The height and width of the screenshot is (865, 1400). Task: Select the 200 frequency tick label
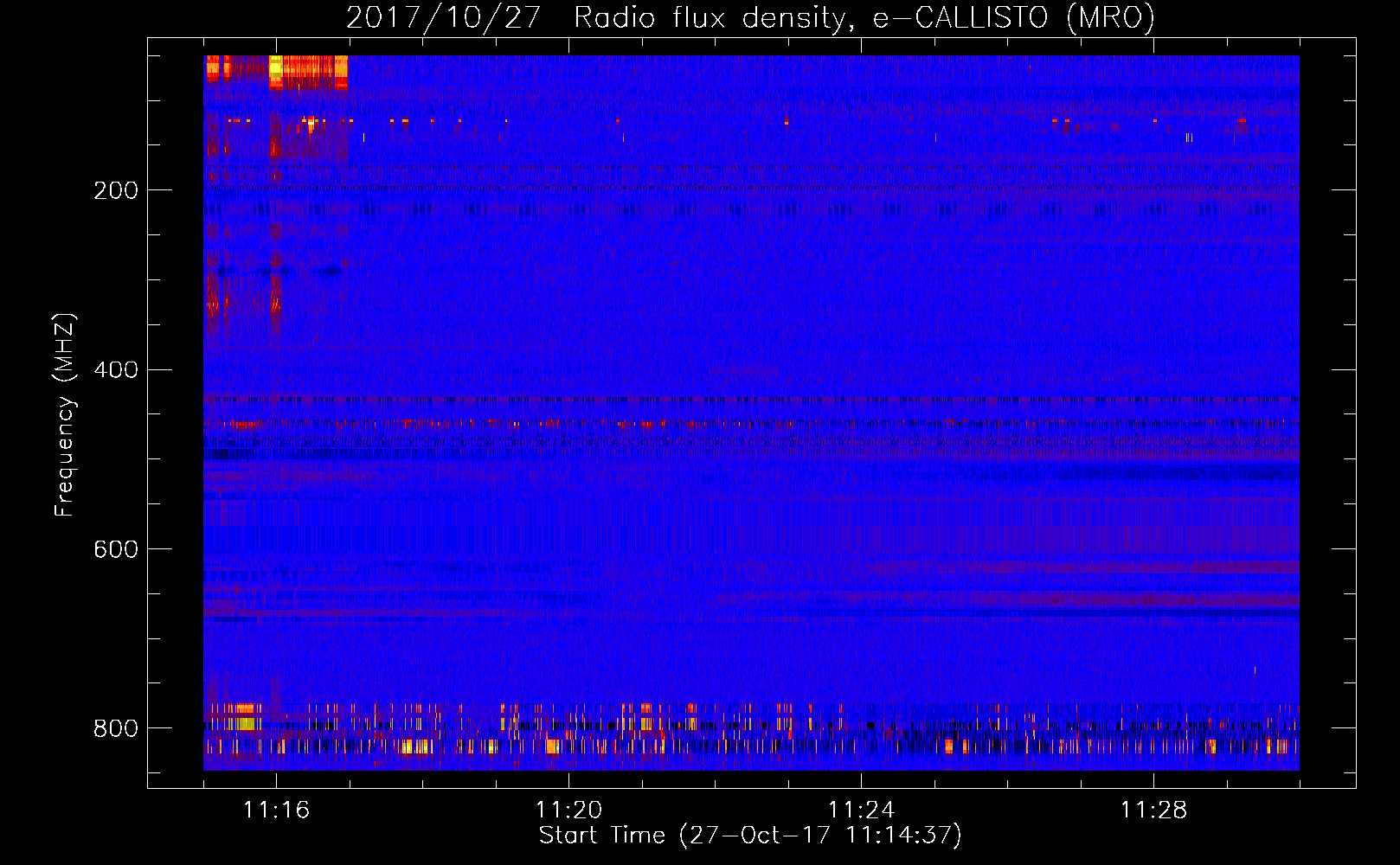point(116,190)
